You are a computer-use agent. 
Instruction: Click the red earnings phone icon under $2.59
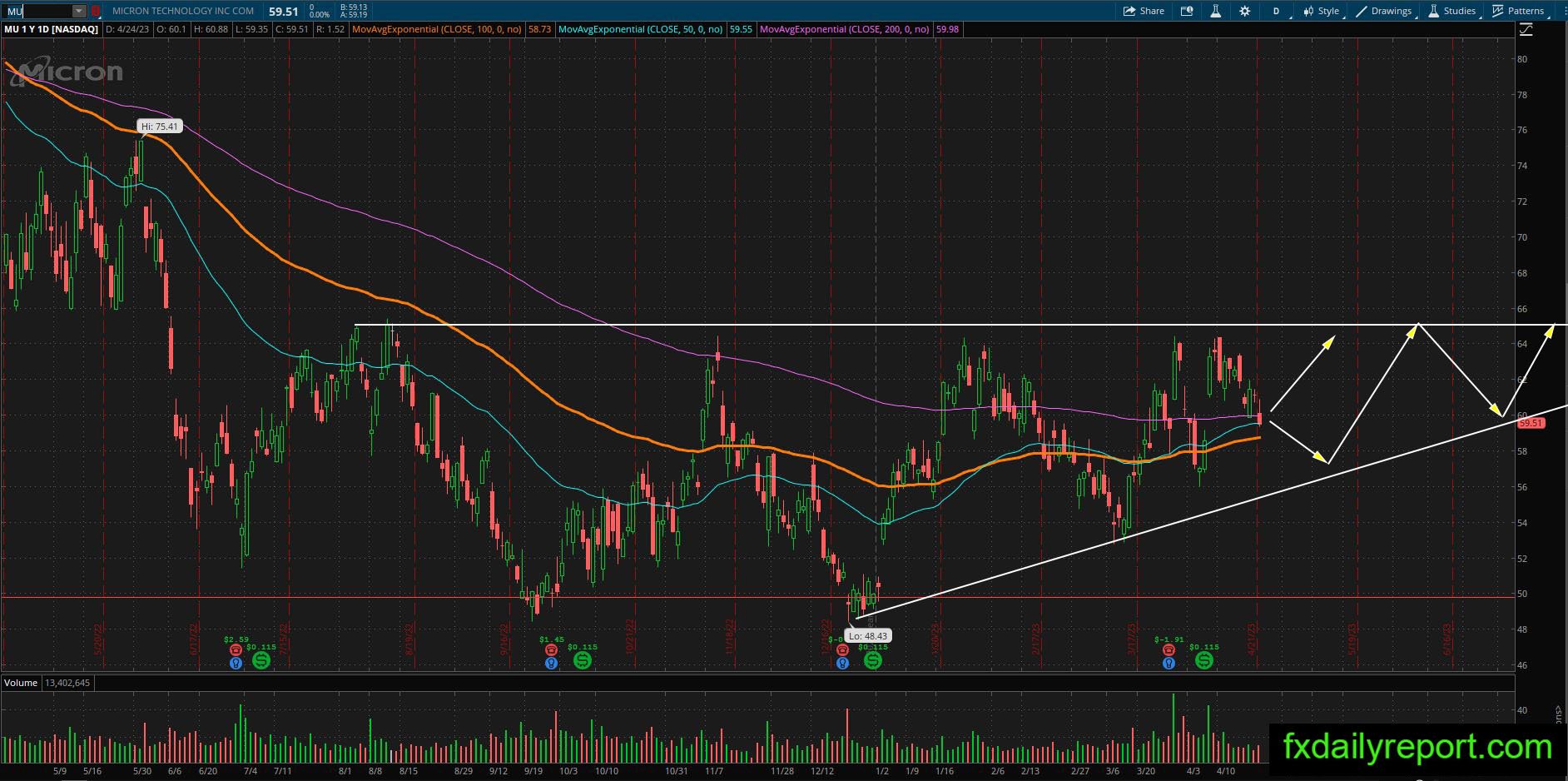tap(236, 650)
